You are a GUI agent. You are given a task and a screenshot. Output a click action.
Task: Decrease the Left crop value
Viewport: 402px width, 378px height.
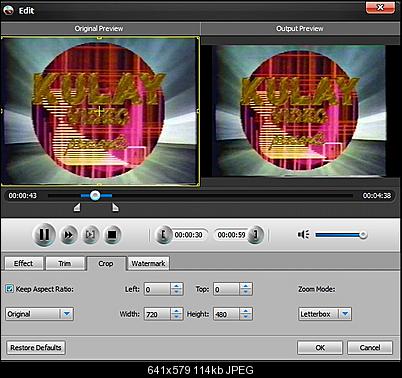pos(177,292)
